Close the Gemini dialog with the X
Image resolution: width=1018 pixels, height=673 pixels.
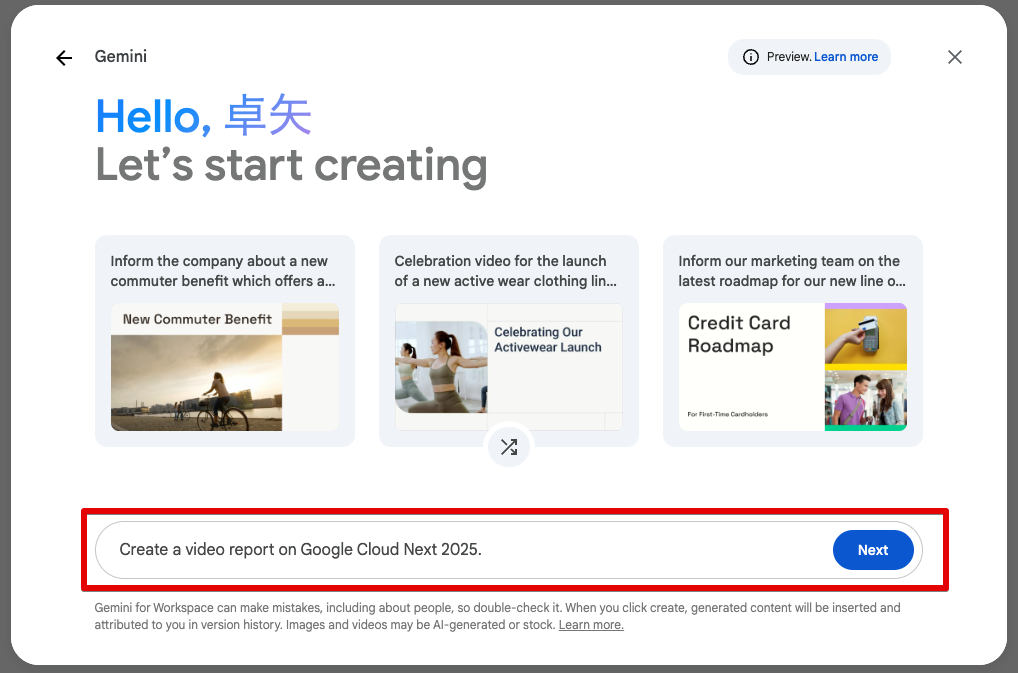(955, 57)
